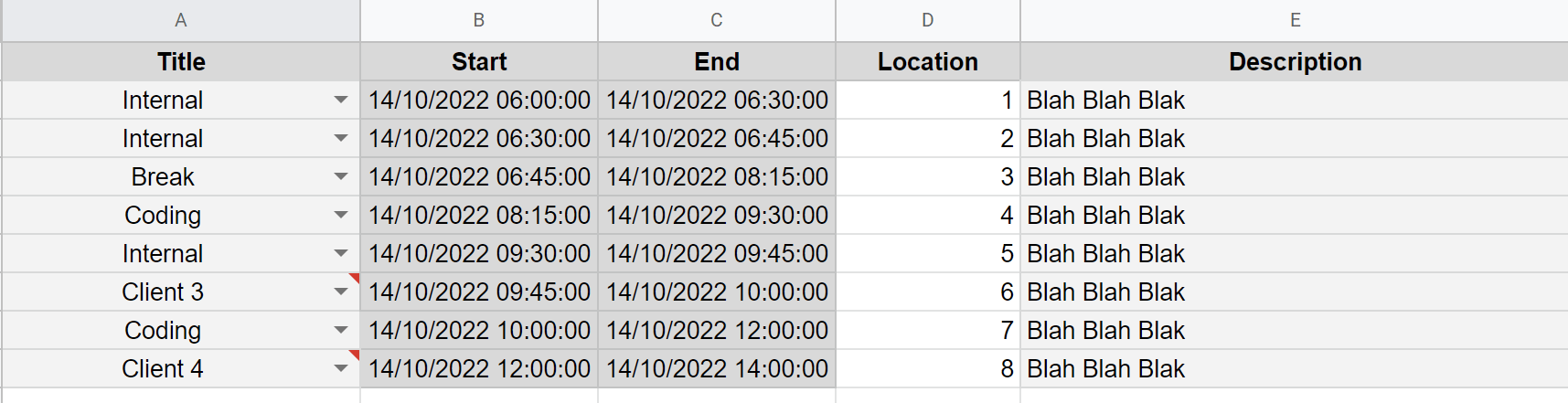The height and width of the screenshot is (403, 1568).
Task: Click Location cell containing 5
Action: [x=928, y=253]
